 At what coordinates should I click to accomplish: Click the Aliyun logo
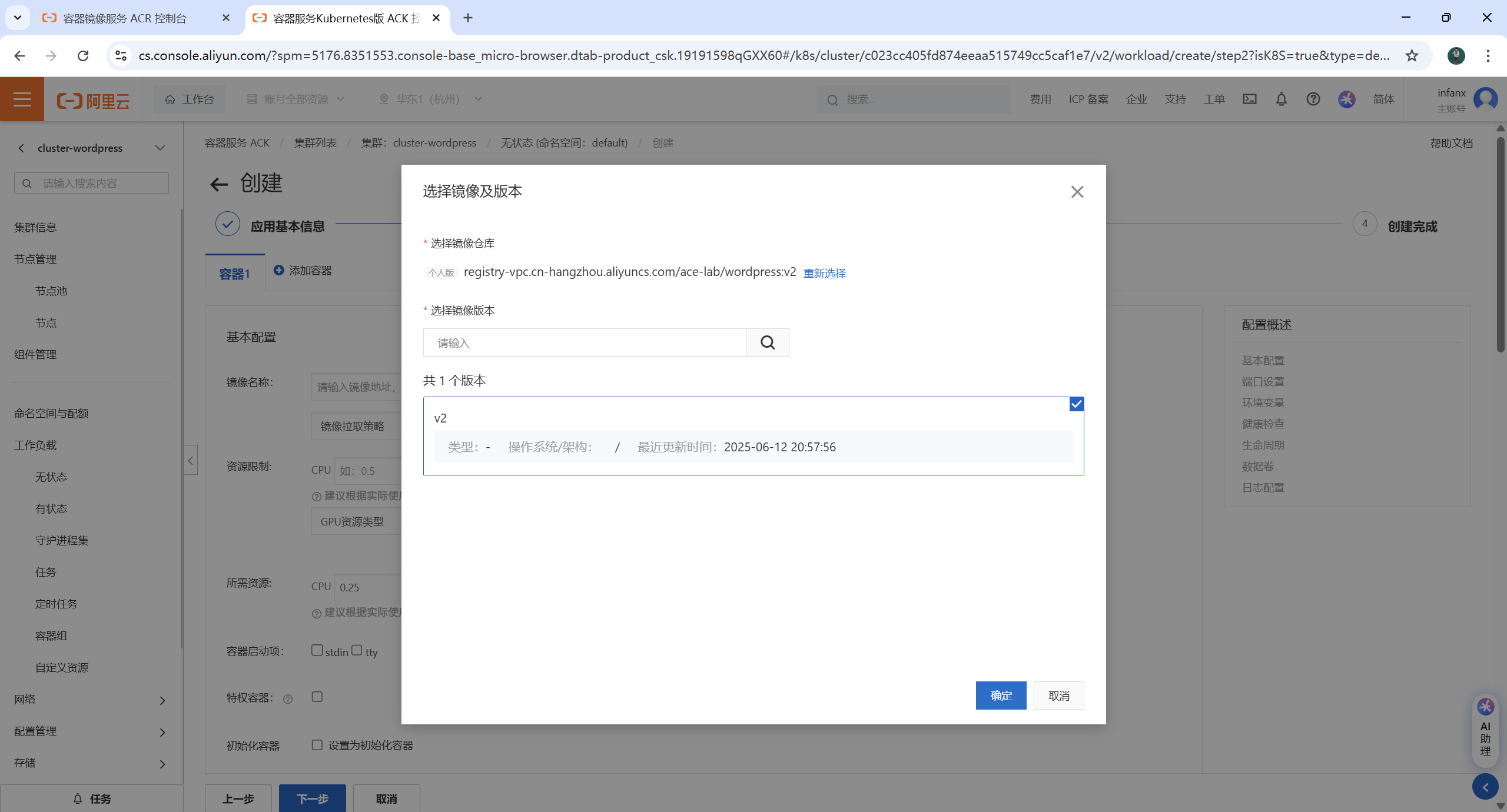[93, 101]
